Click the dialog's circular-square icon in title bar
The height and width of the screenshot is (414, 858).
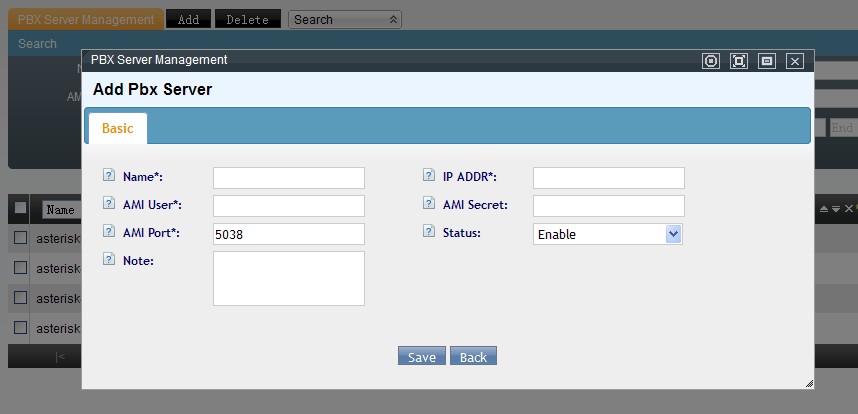pos(711,61)
